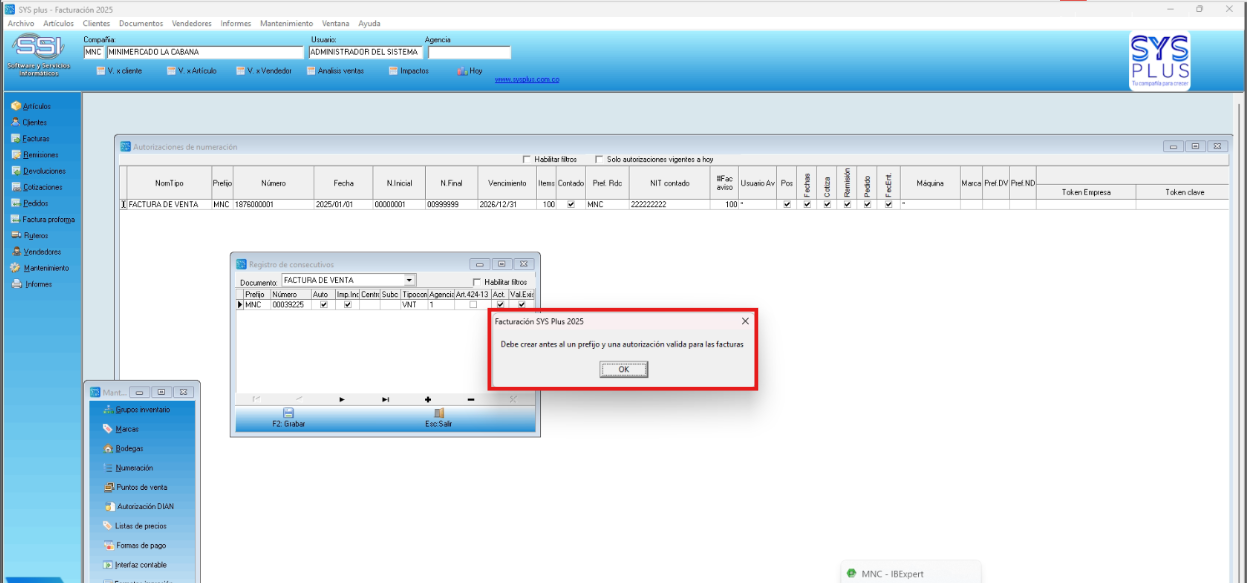Open the Documentos menu
This screenshot has height=583, width=1247.
coord(141,23)
